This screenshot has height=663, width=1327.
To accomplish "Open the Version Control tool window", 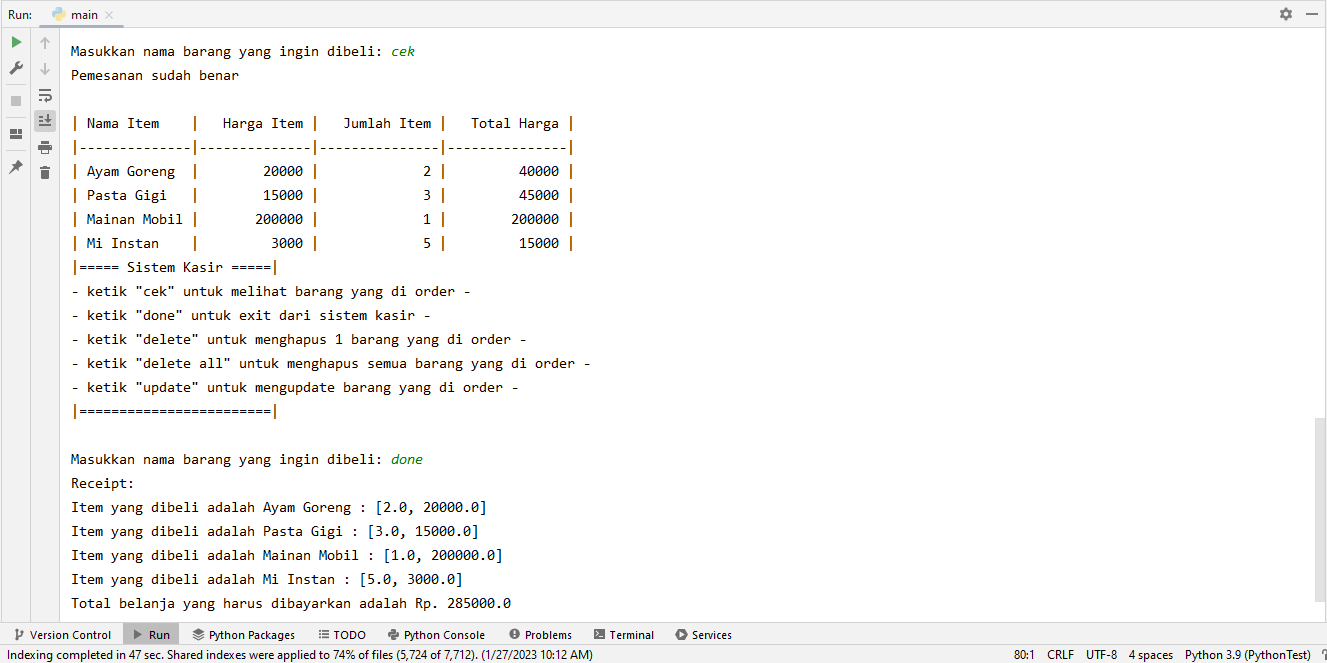I will coord(62,635).
